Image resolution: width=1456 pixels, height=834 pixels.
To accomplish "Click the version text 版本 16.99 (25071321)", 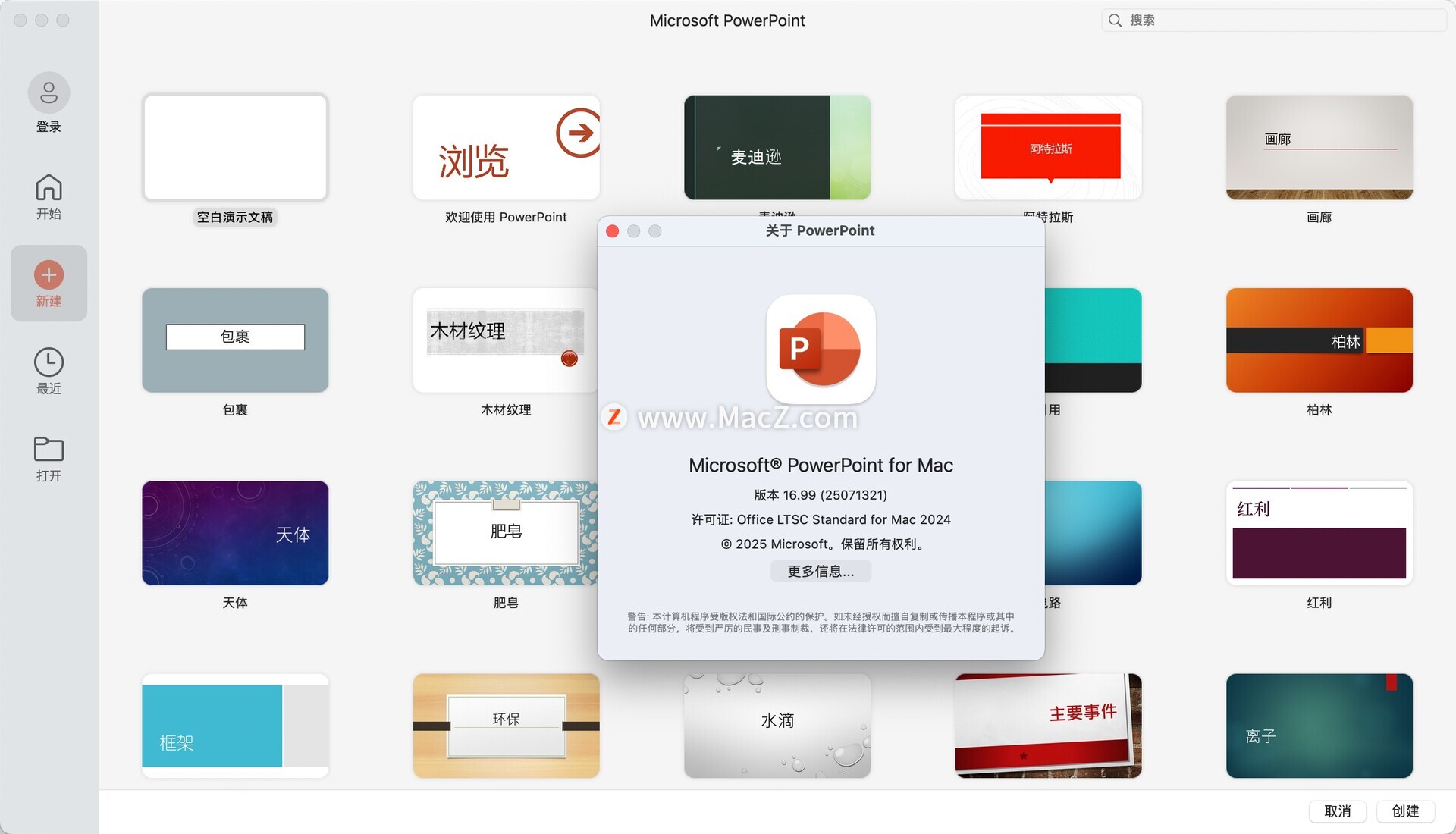I will (x=821, y=495).
